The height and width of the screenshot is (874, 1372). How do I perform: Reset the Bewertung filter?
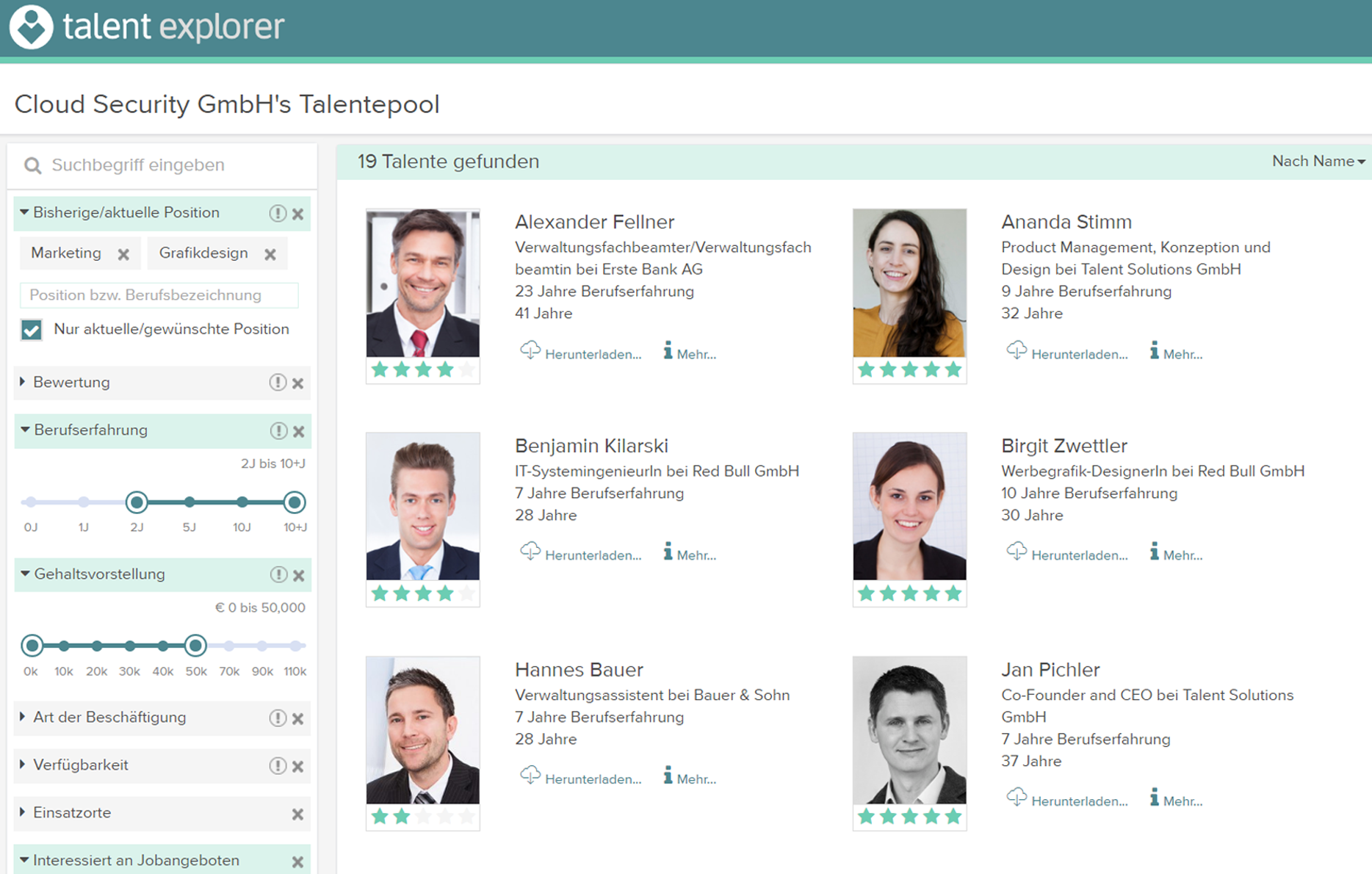[298, 383]
